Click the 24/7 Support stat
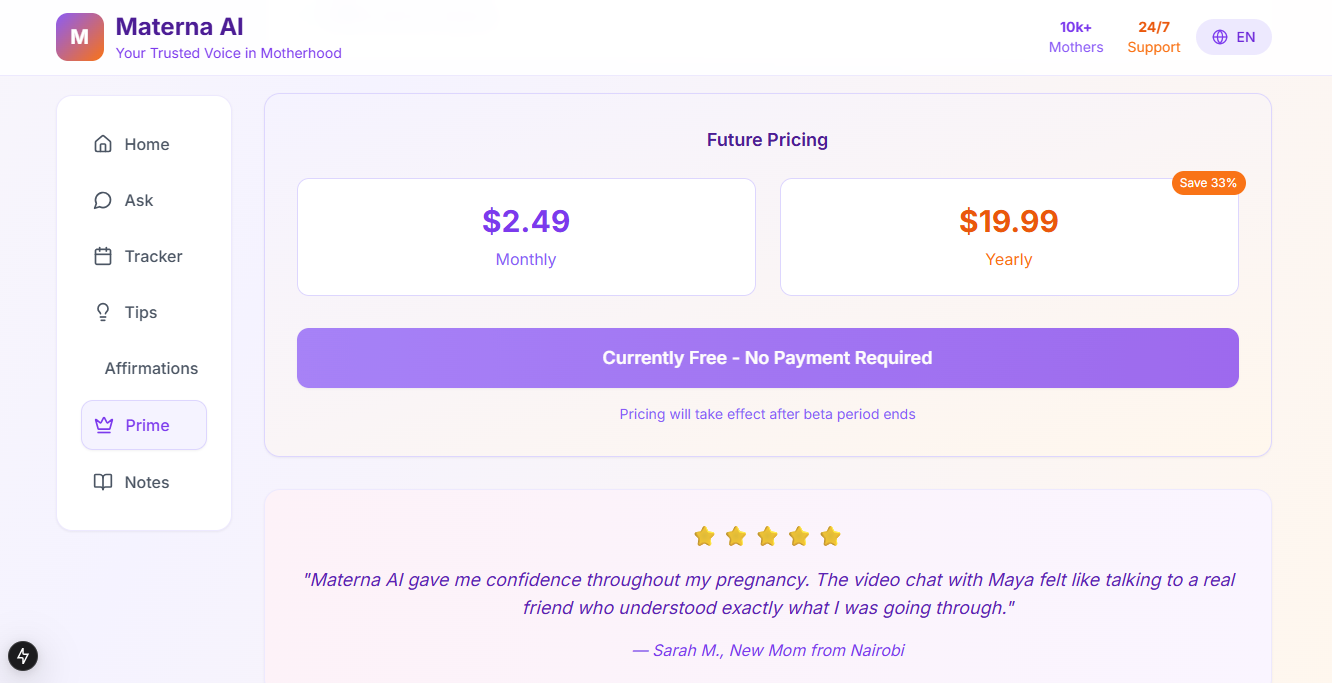Screen dimensions: 1332x683 coord(1154,37)
